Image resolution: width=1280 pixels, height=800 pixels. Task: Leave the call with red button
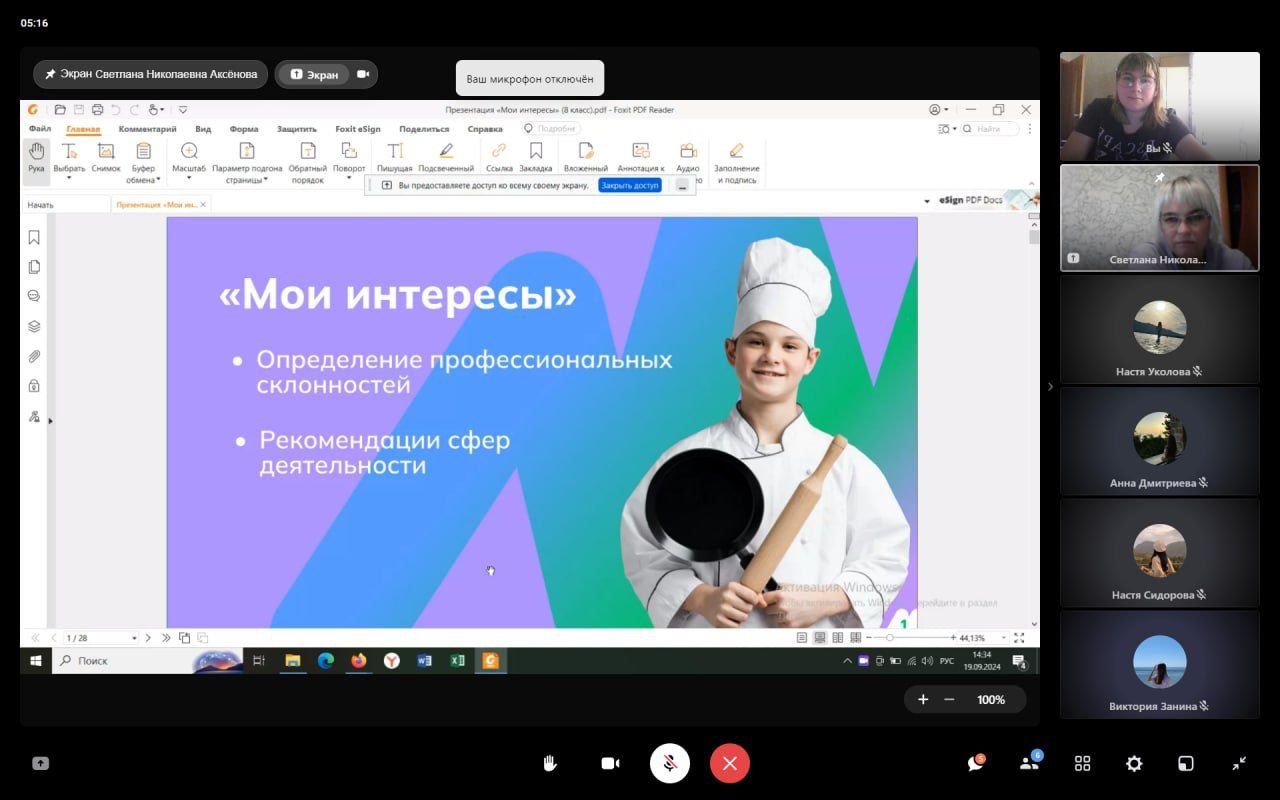(730, 763)
